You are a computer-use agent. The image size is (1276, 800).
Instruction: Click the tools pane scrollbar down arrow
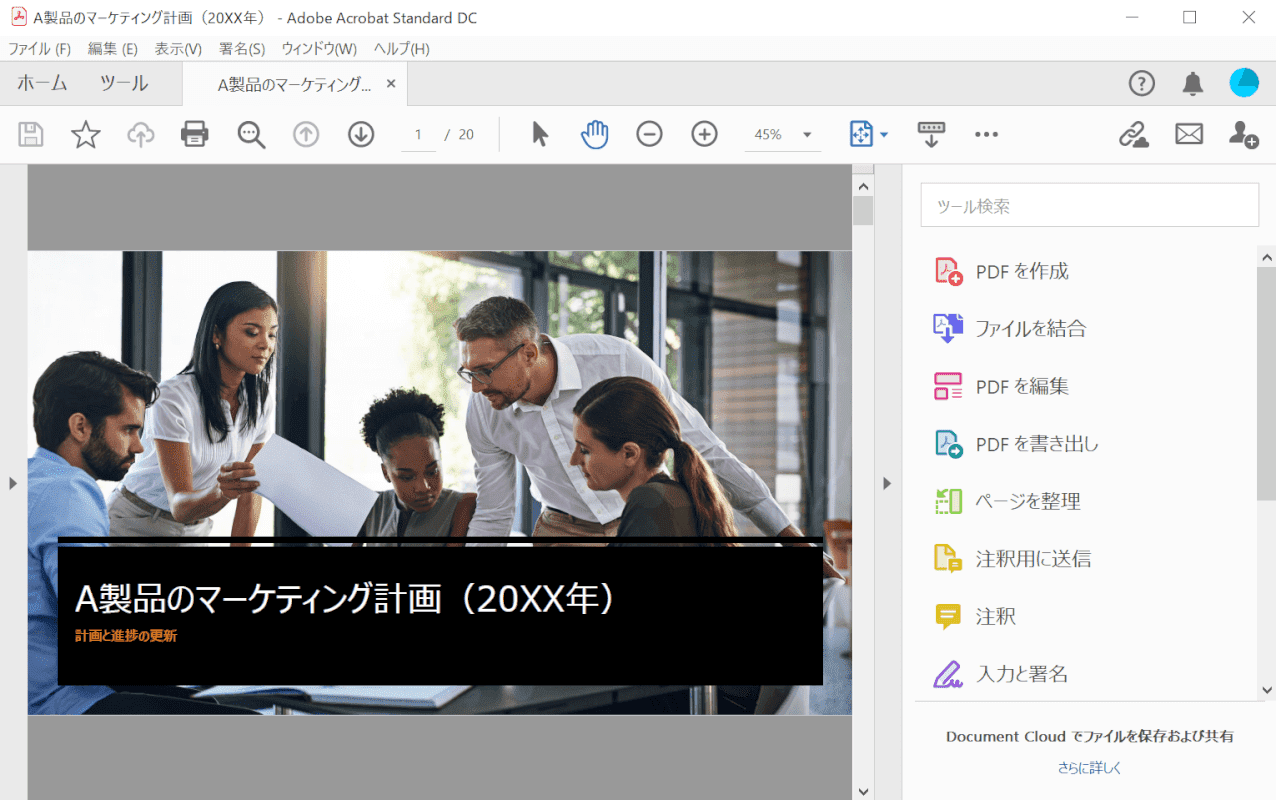point(1266,690)
